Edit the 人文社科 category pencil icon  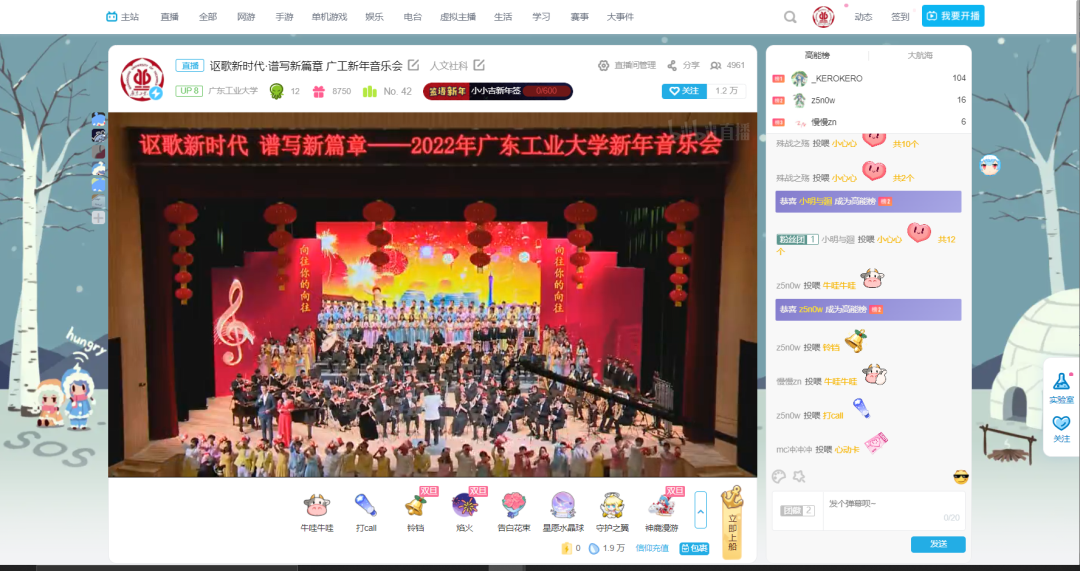pos(479,65)
